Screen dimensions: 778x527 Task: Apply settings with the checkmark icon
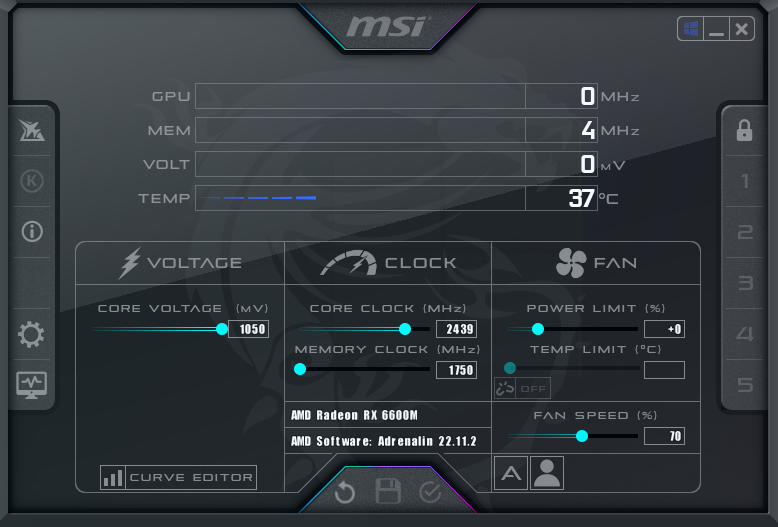(430, 492)
